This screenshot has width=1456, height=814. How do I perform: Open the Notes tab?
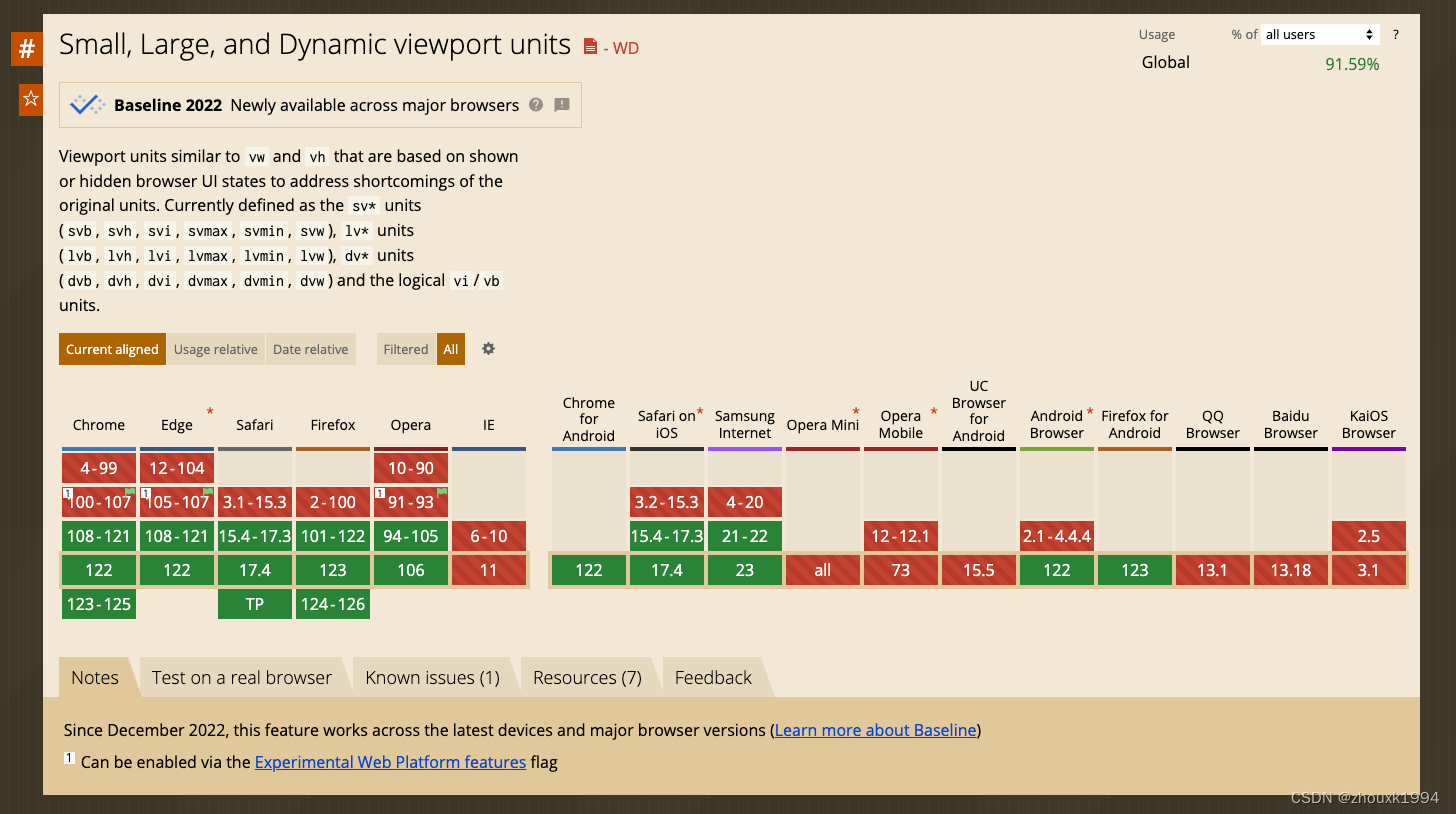point(95,677)
